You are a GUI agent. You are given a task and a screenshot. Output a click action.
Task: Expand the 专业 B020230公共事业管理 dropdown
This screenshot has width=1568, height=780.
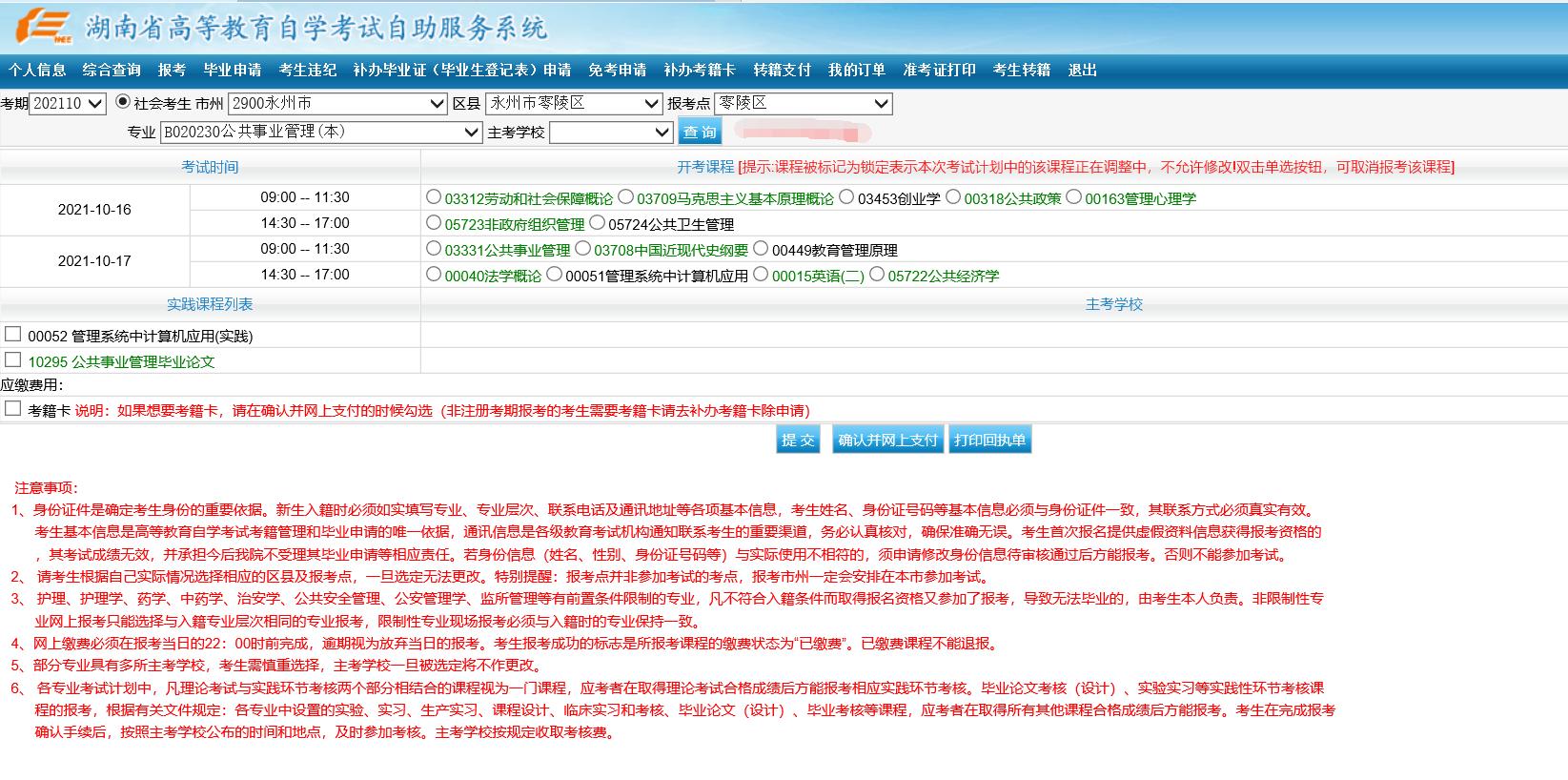click(321, 132)
